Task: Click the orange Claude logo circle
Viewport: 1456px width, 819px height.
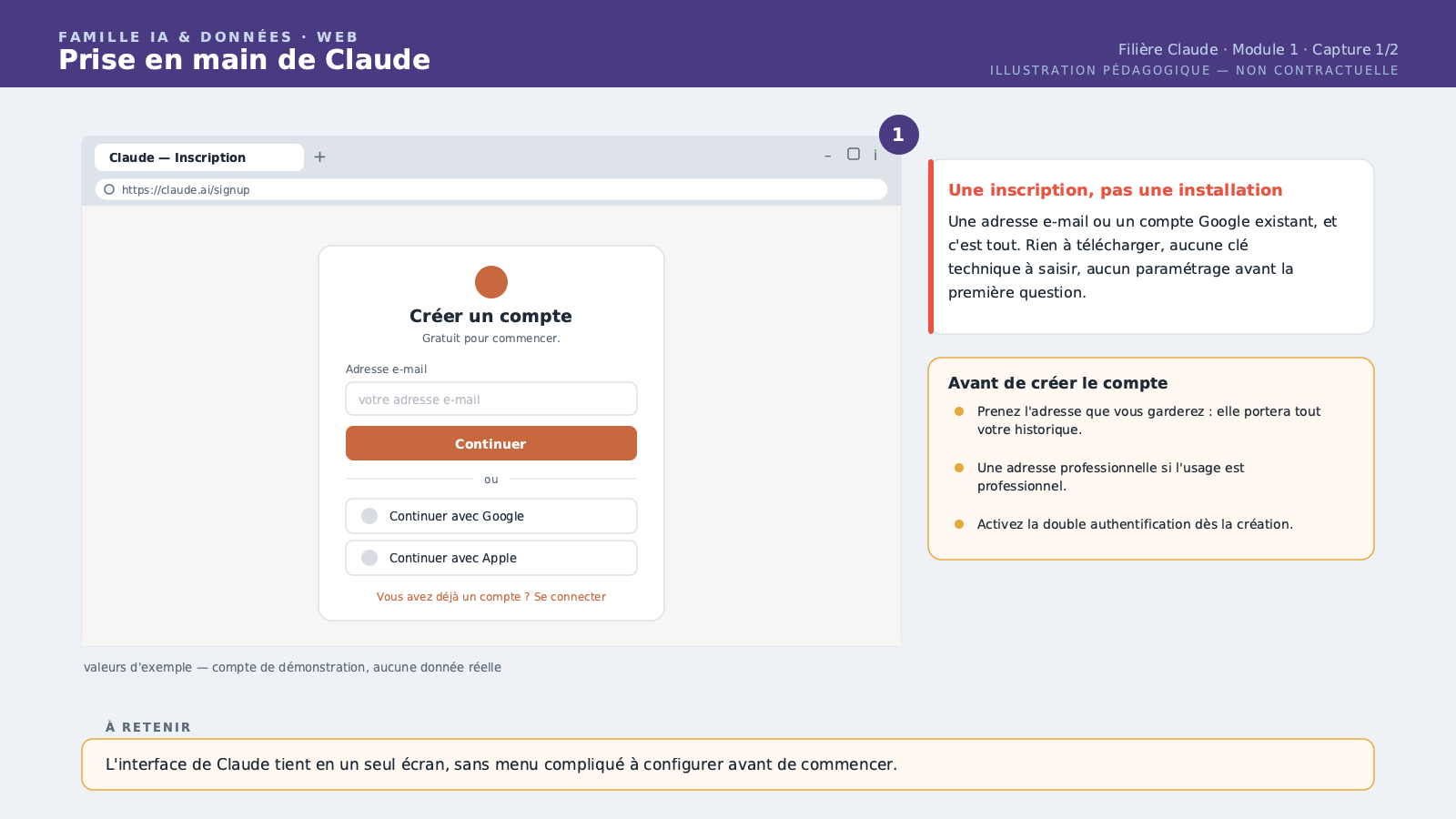Action: [x=491, y=282]
